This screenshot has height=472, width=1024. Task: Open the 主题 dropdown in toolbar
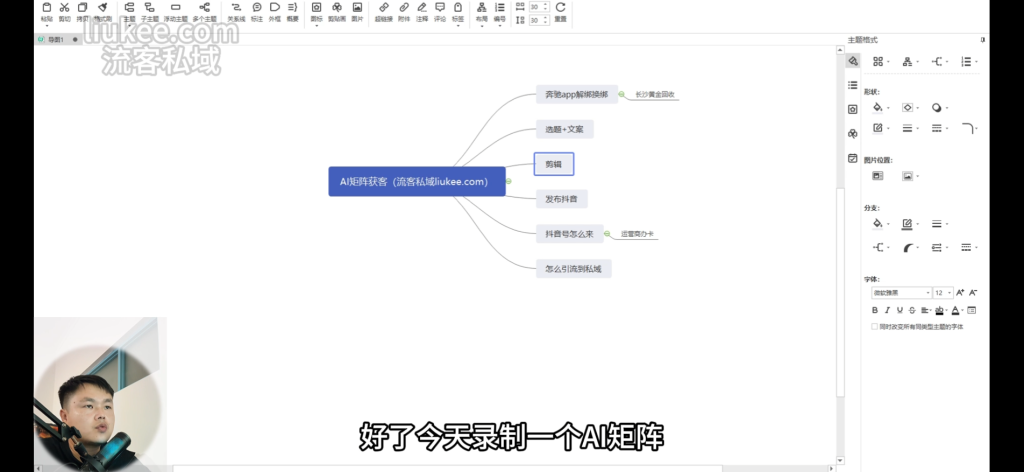click(129, 26)
